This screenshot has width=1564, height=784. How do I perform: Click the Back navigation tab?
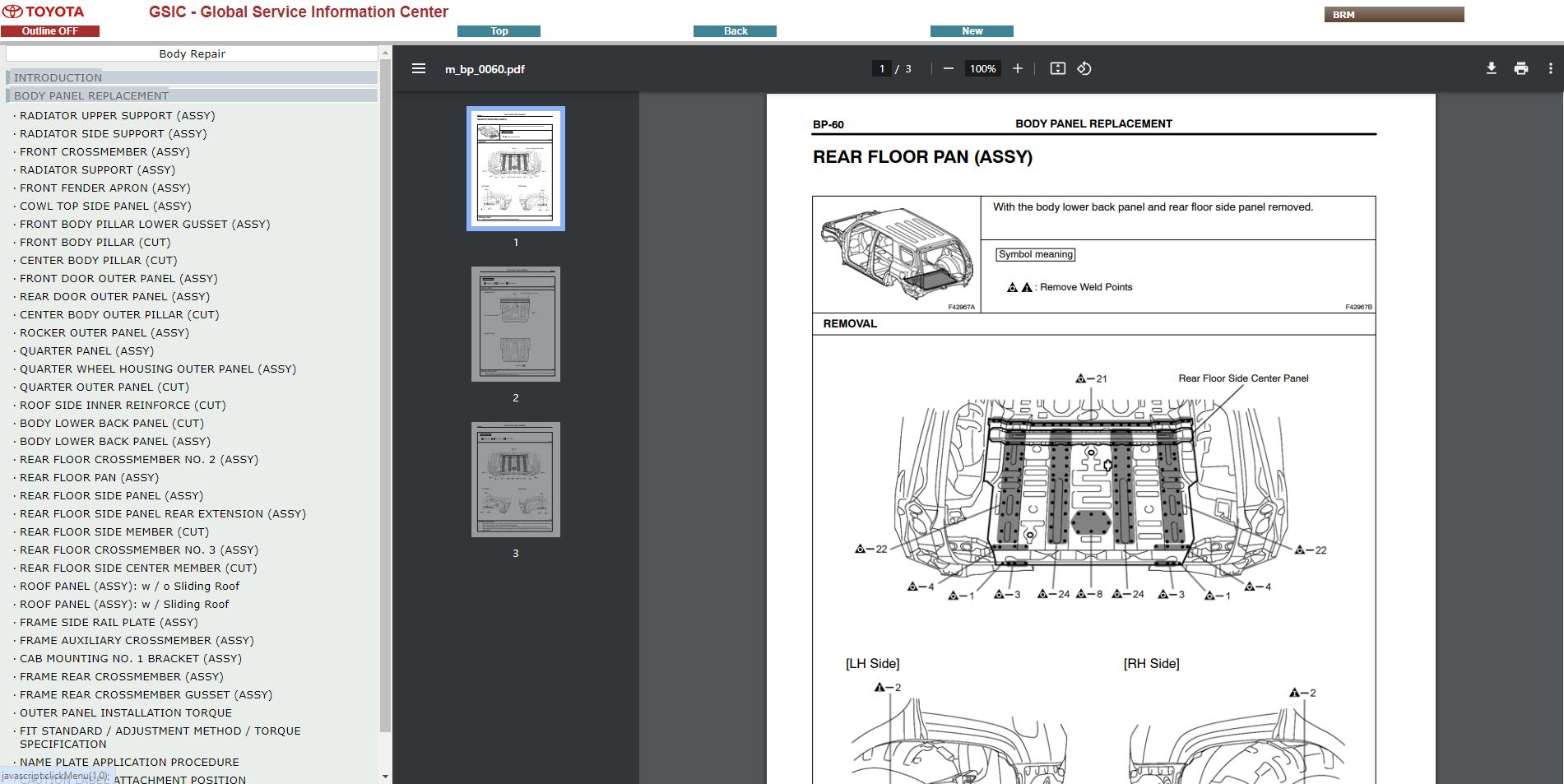735,31
